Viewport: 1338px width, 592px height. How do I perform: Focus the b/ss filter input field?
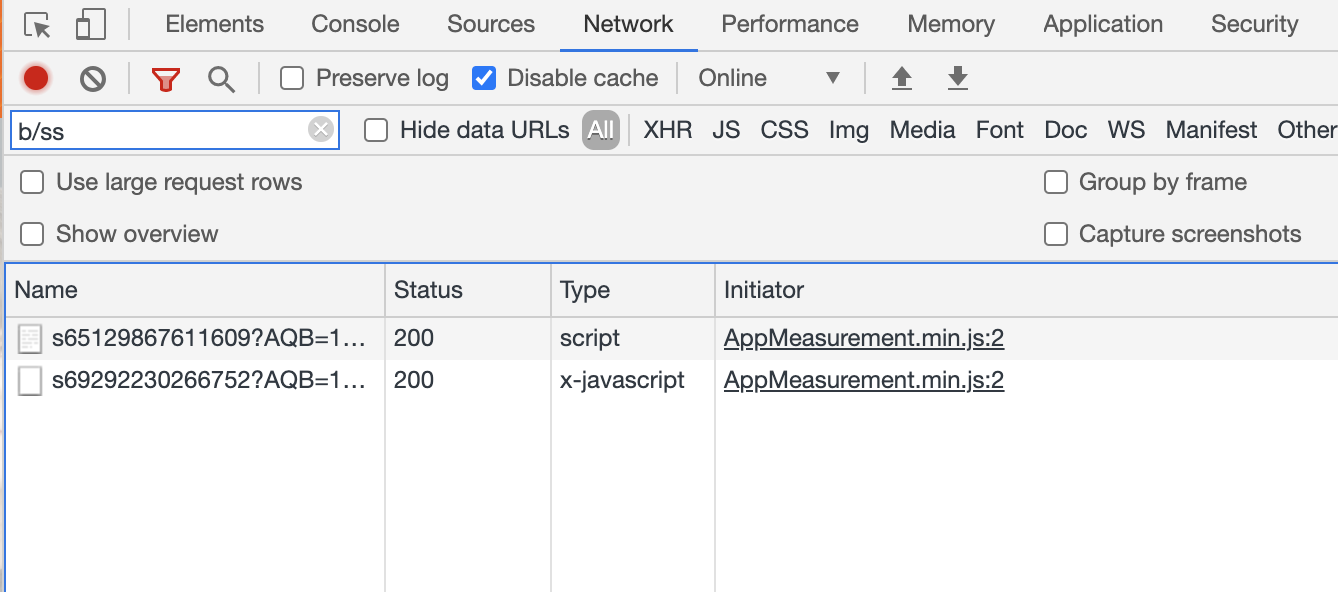160,130
